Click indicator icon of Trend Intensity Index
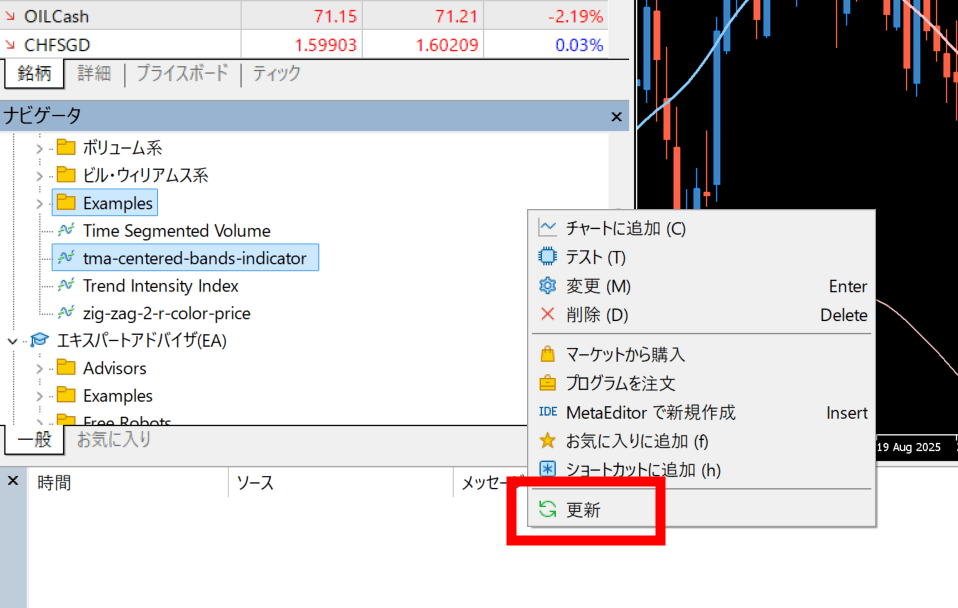 coord(66,285)
